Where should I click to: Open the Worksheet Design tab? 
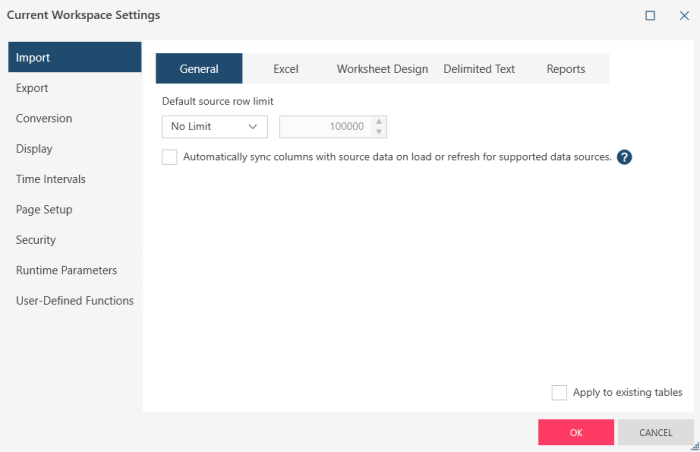382,69
